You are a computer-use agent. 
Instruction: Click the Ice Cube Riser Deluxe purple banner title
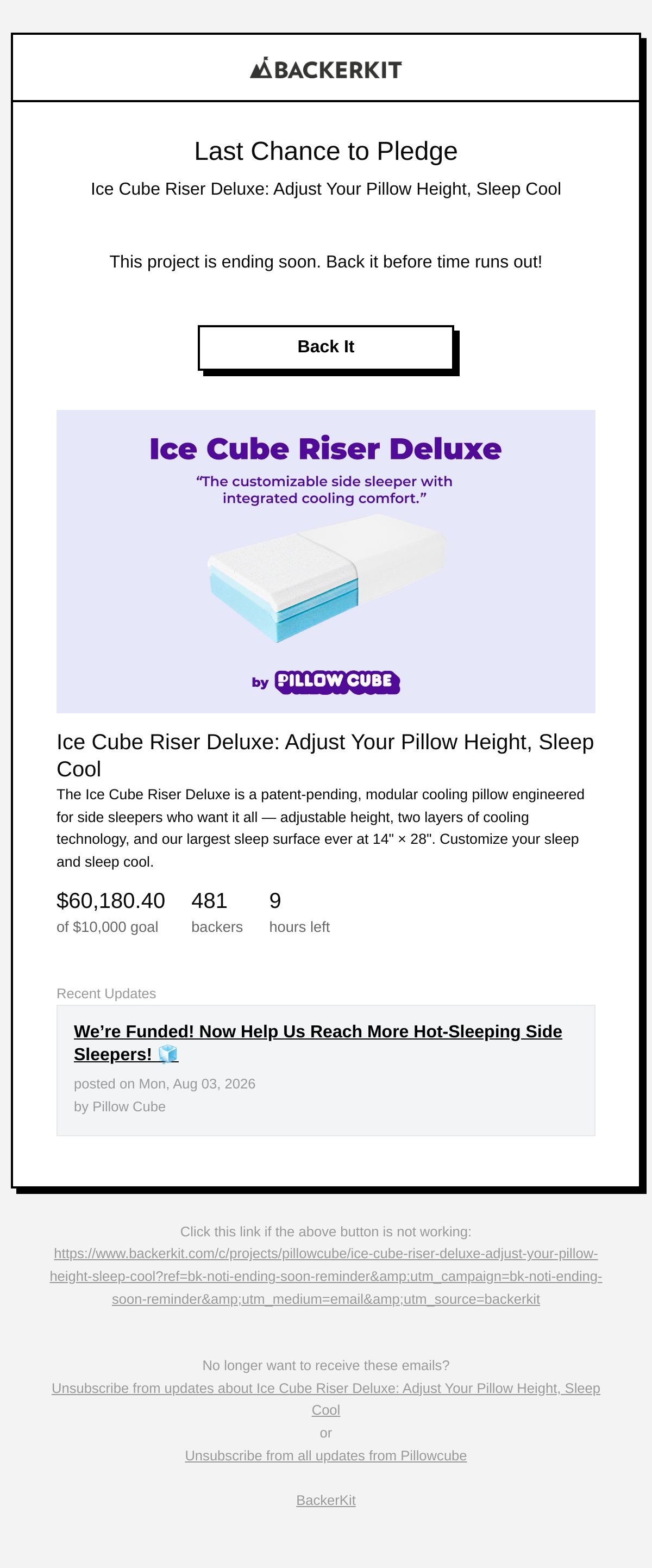325,449
